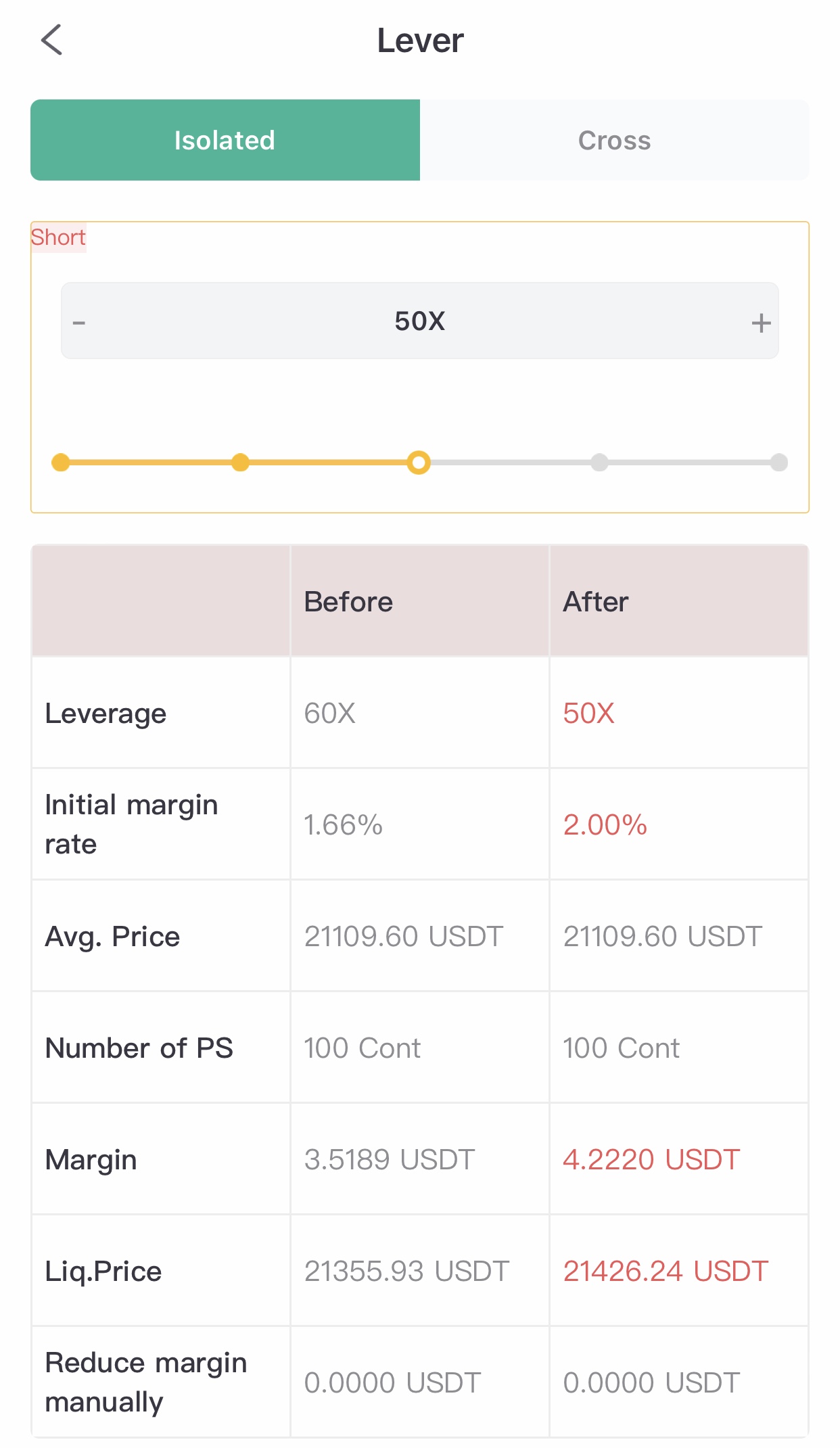Viewport: 840px width, 1448px height.
Task: Click the After leverage value 50X
Action: (x=588, y=713)
